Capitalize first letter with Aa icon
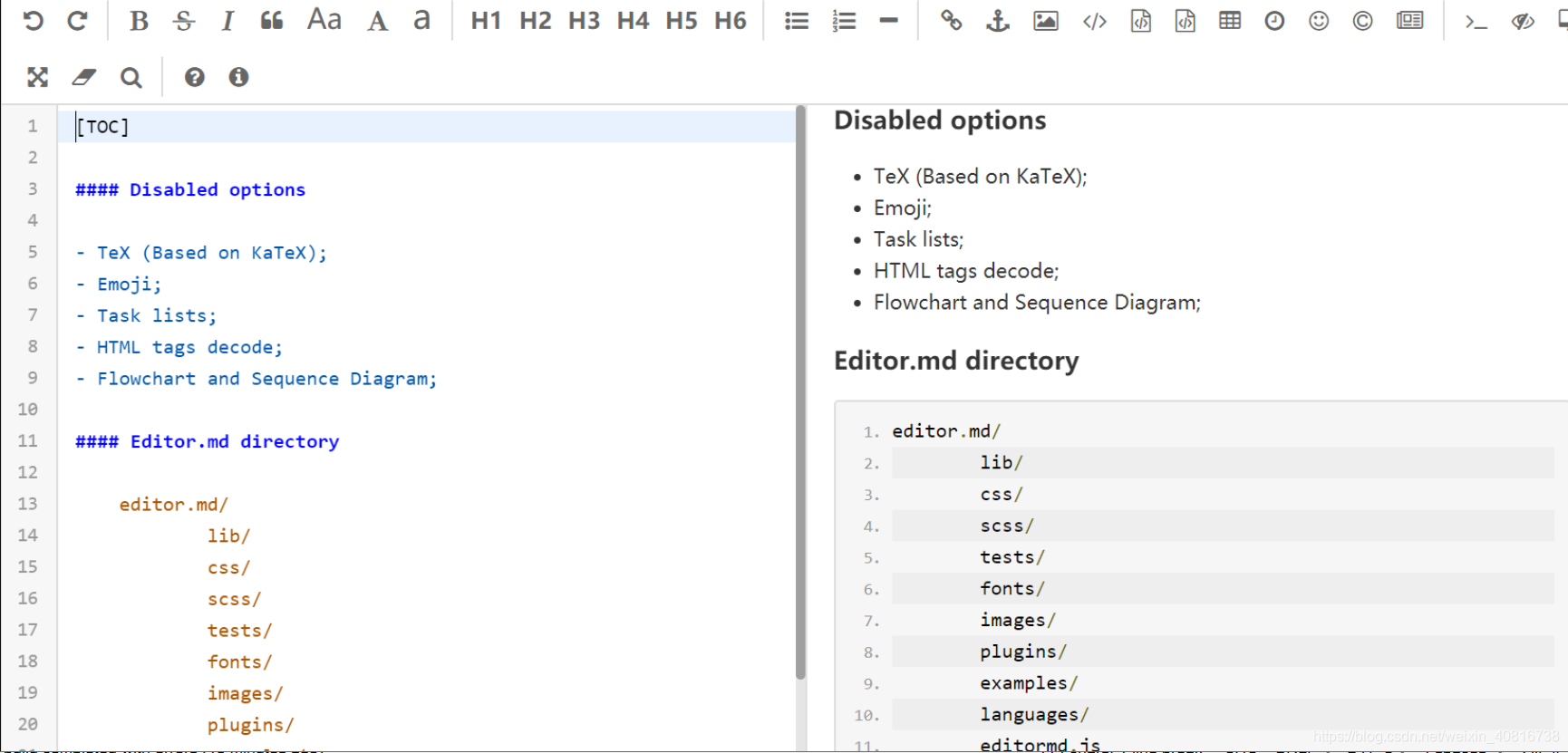This screenshot has height=753, width=1568. click(x=324, y=19)
